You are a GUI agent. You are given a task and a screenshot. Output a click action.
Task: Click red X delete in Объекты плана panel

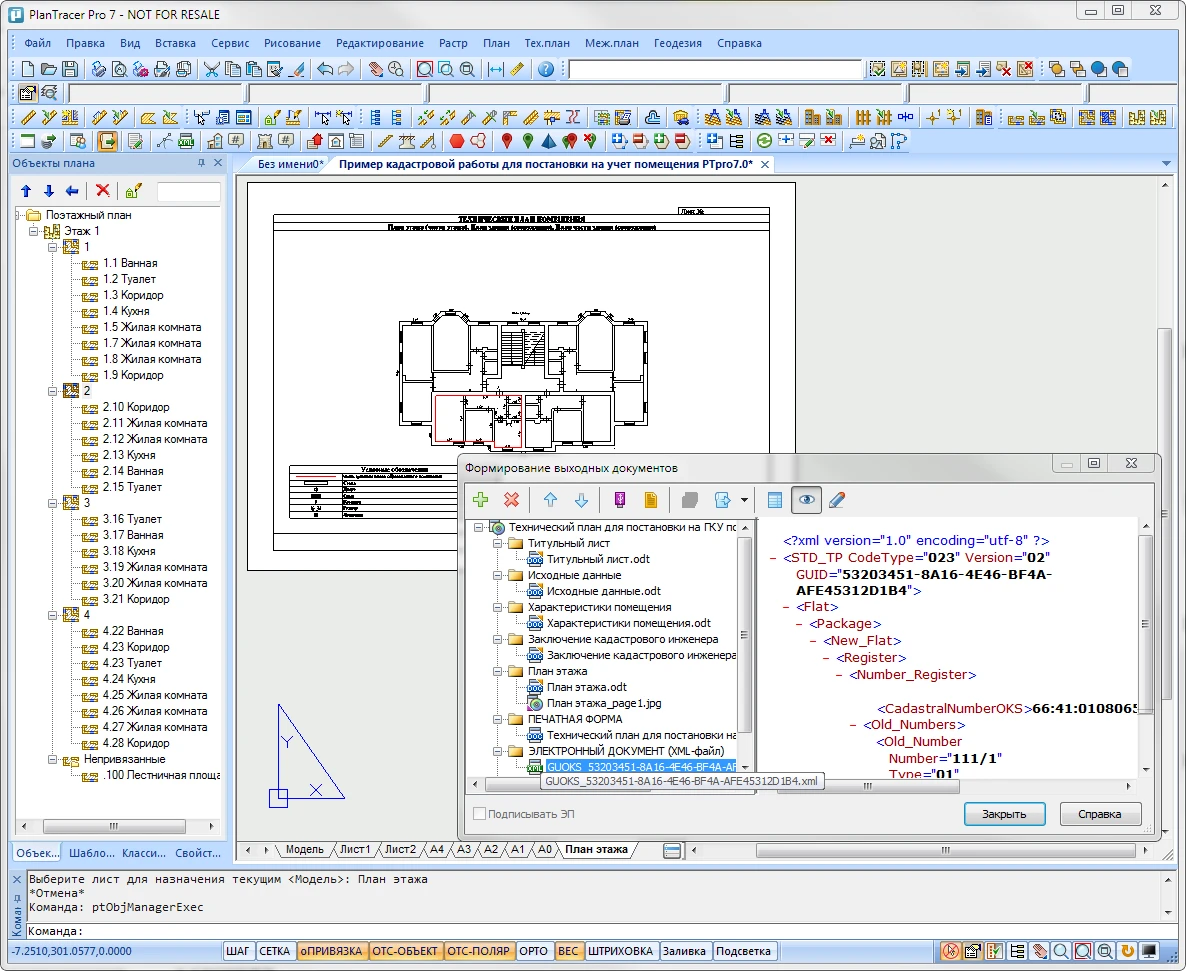pos(102,191)
